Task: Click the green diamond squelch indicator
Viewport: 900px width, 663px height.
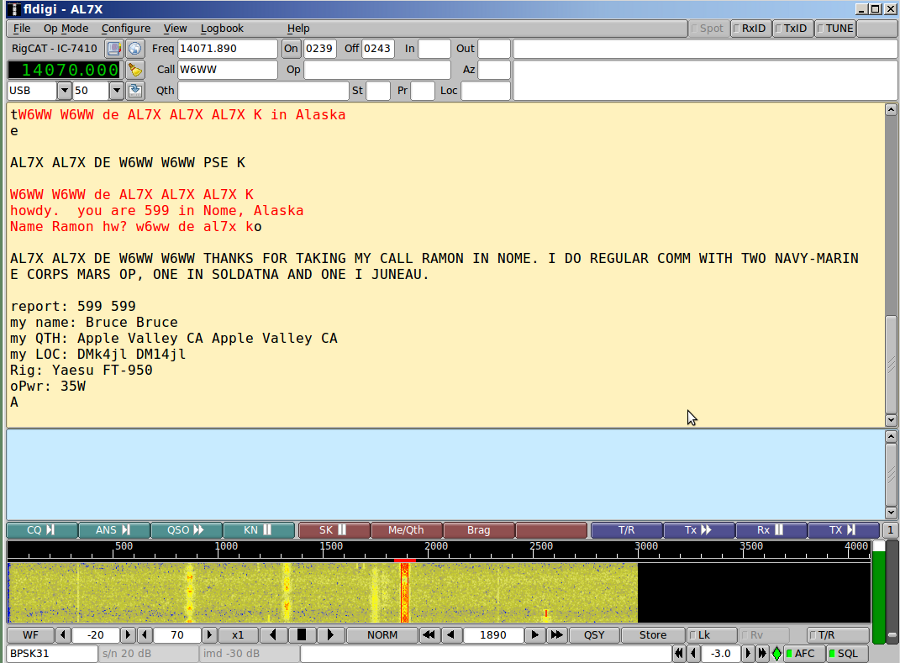Action: [x=776, y=654]
